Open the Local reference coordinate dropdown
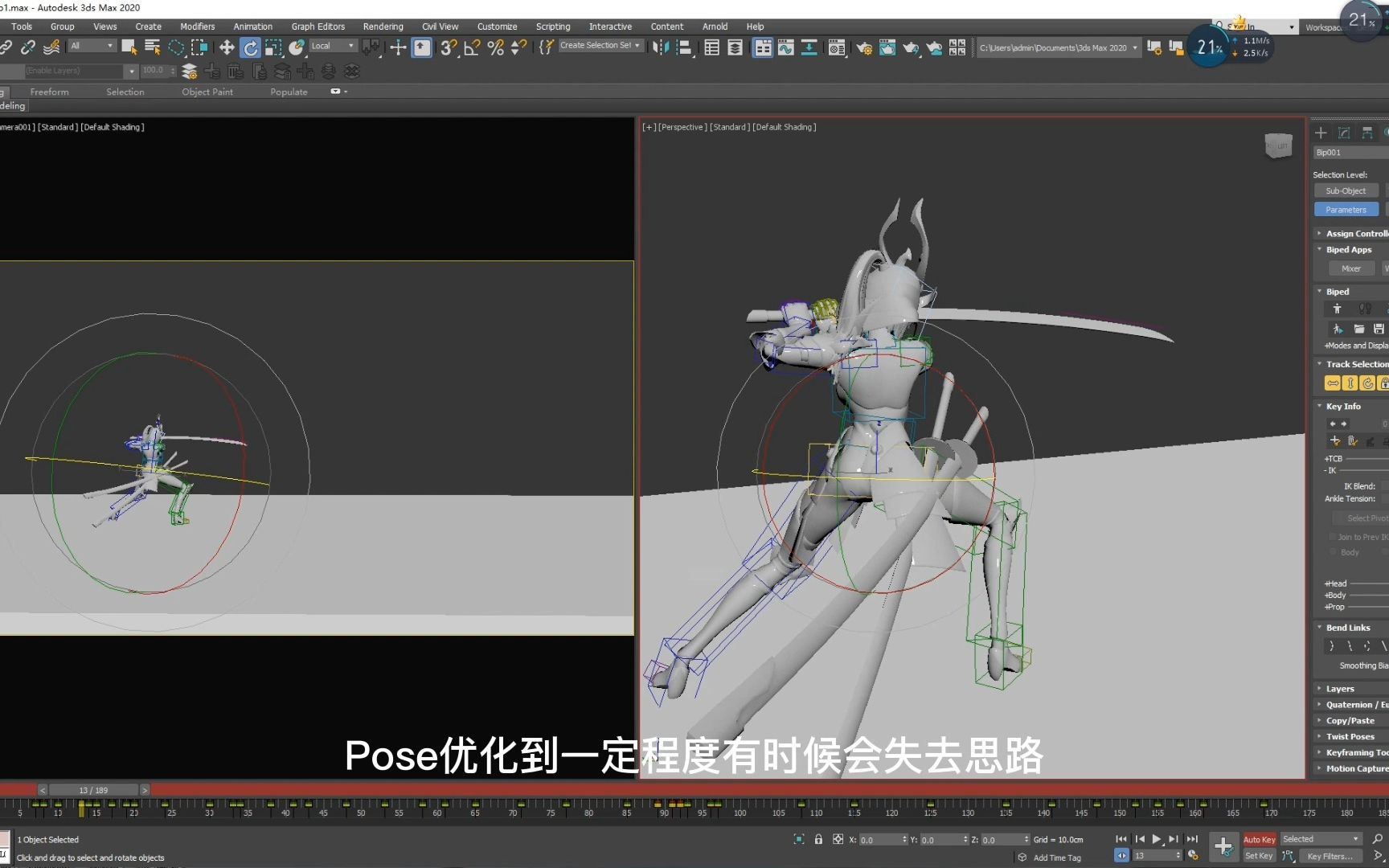This screenshot has height=868, width=1389. (x=333, y=46)
